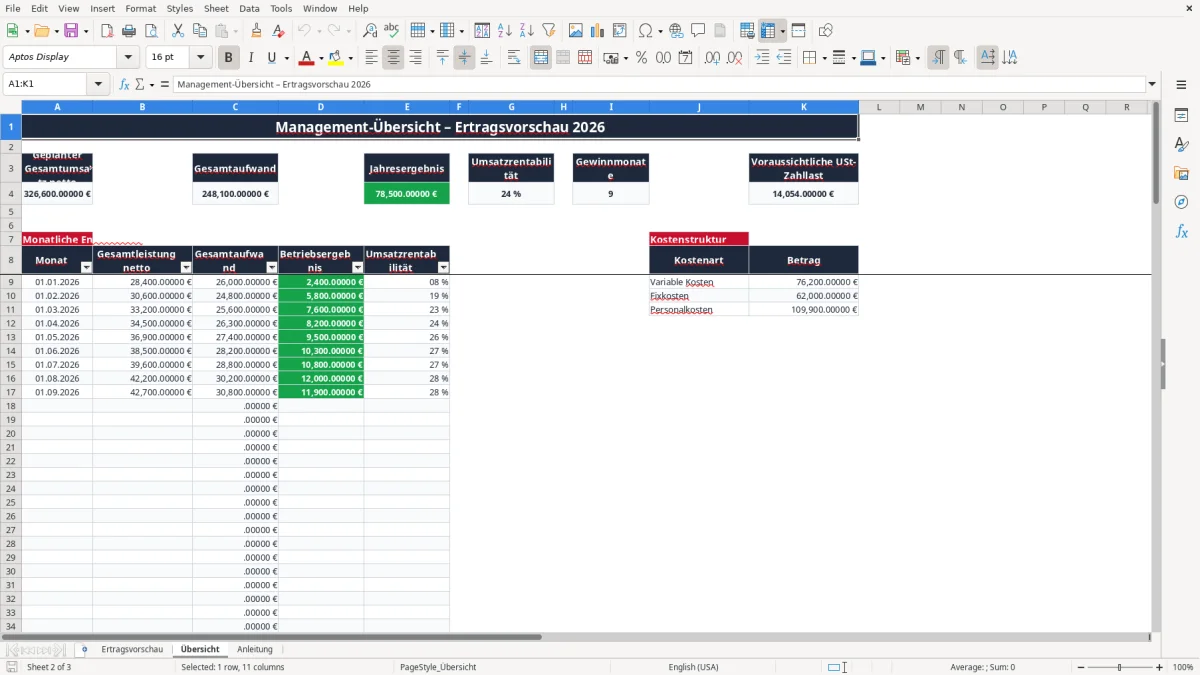Switch to the Ertragsvorschau sheet tab
The width and height of the screenshot is (1200, 675).
click(132, 649)
